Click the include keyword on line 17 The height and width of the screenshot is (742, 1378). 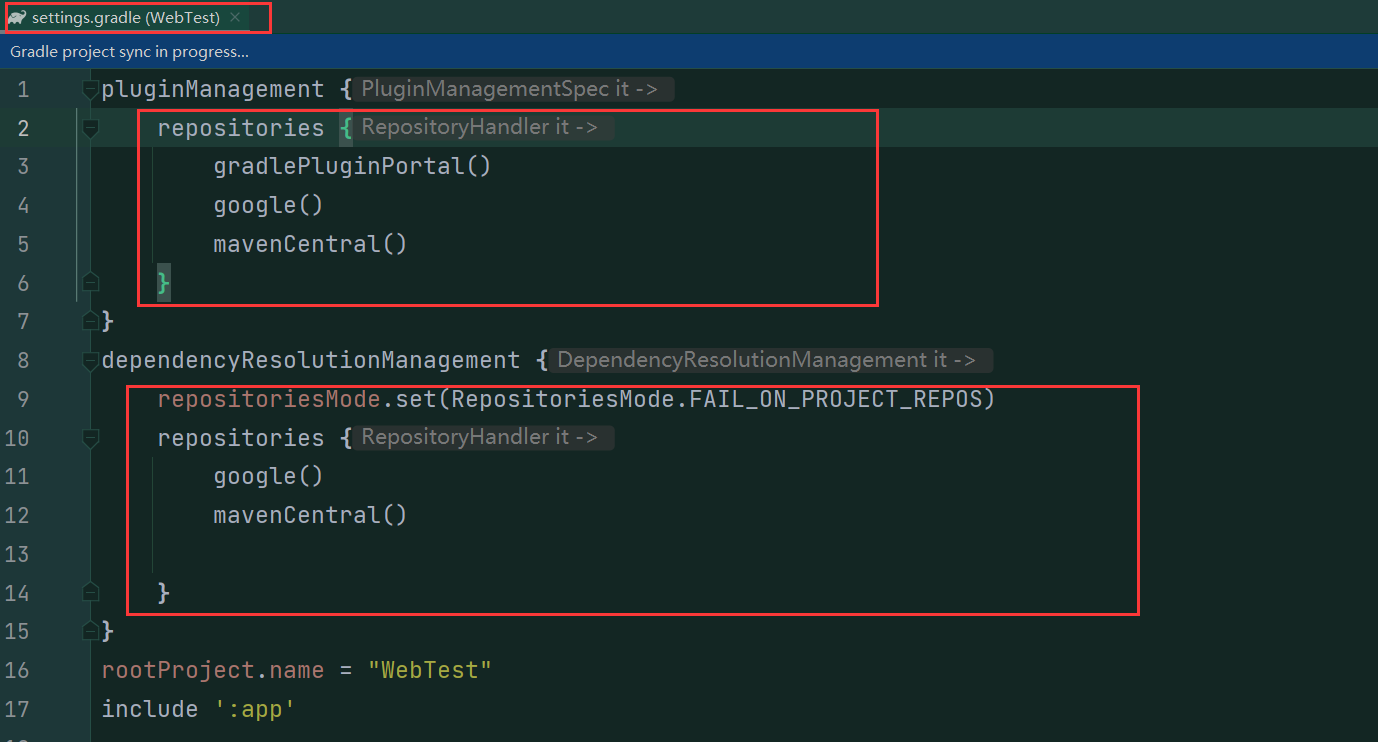pyautogui.click(x=150, y=709)
